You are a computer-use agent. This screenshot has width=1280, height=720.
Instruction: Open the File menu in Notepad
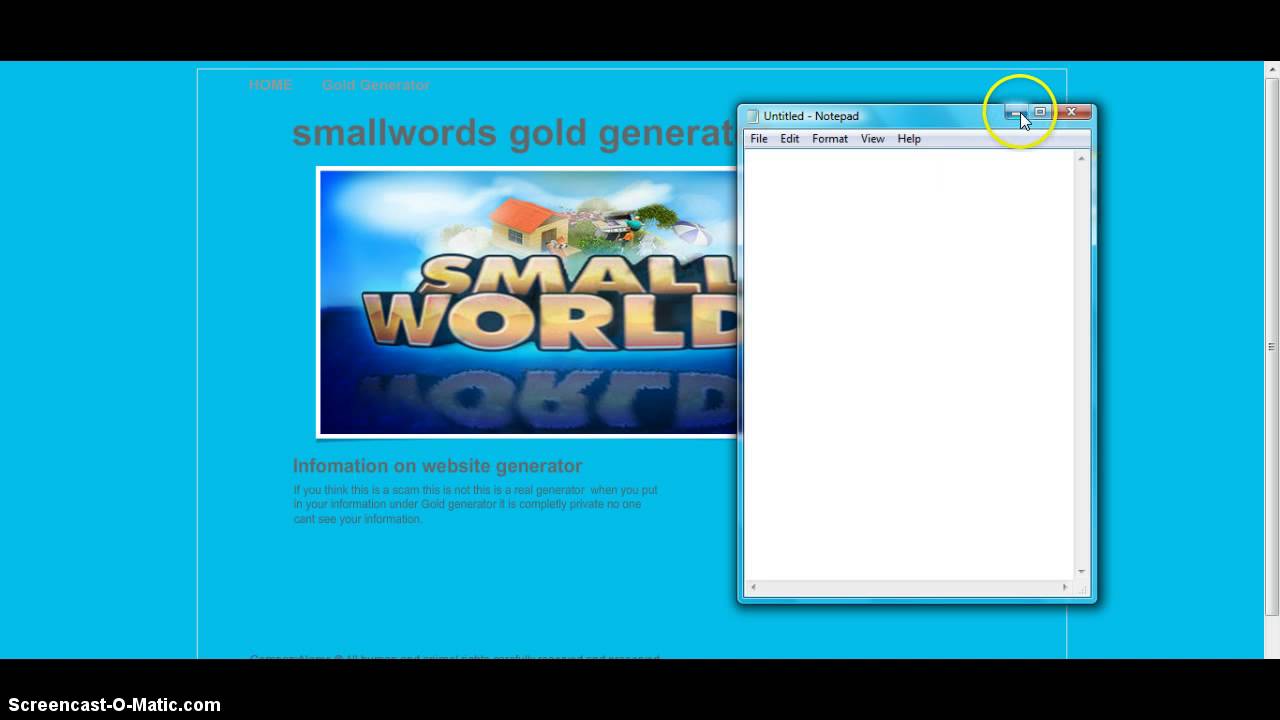[x=759, y=139]
